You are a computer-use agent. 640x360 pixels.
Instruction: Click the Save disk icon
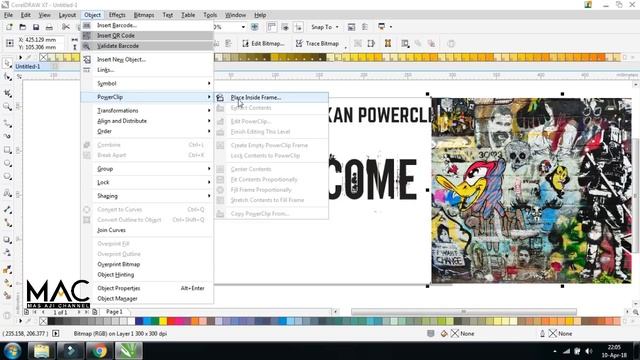(36, 27)
